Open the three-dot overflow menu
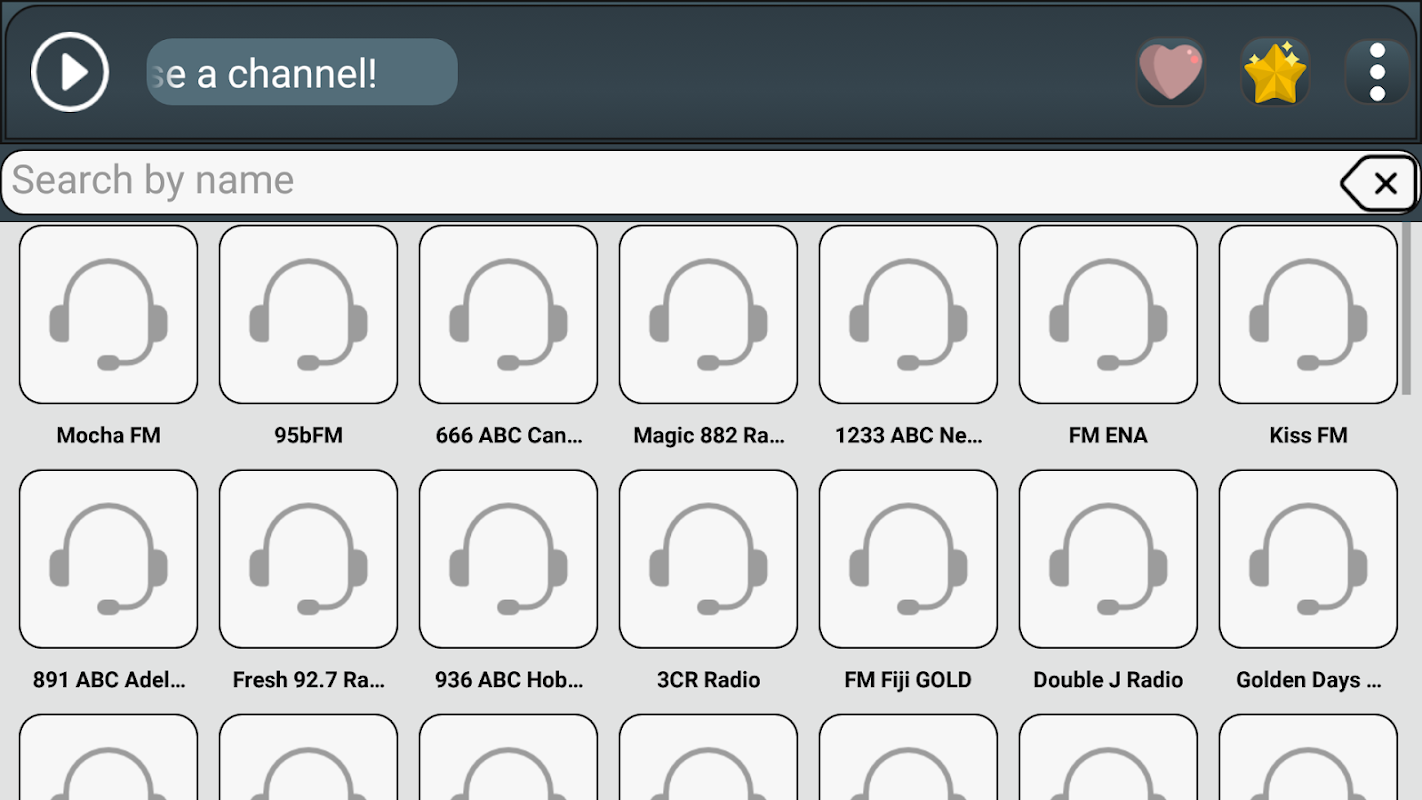Image resolution: width=1422 pixels, height=800 pixels. tap(1377, 72)
